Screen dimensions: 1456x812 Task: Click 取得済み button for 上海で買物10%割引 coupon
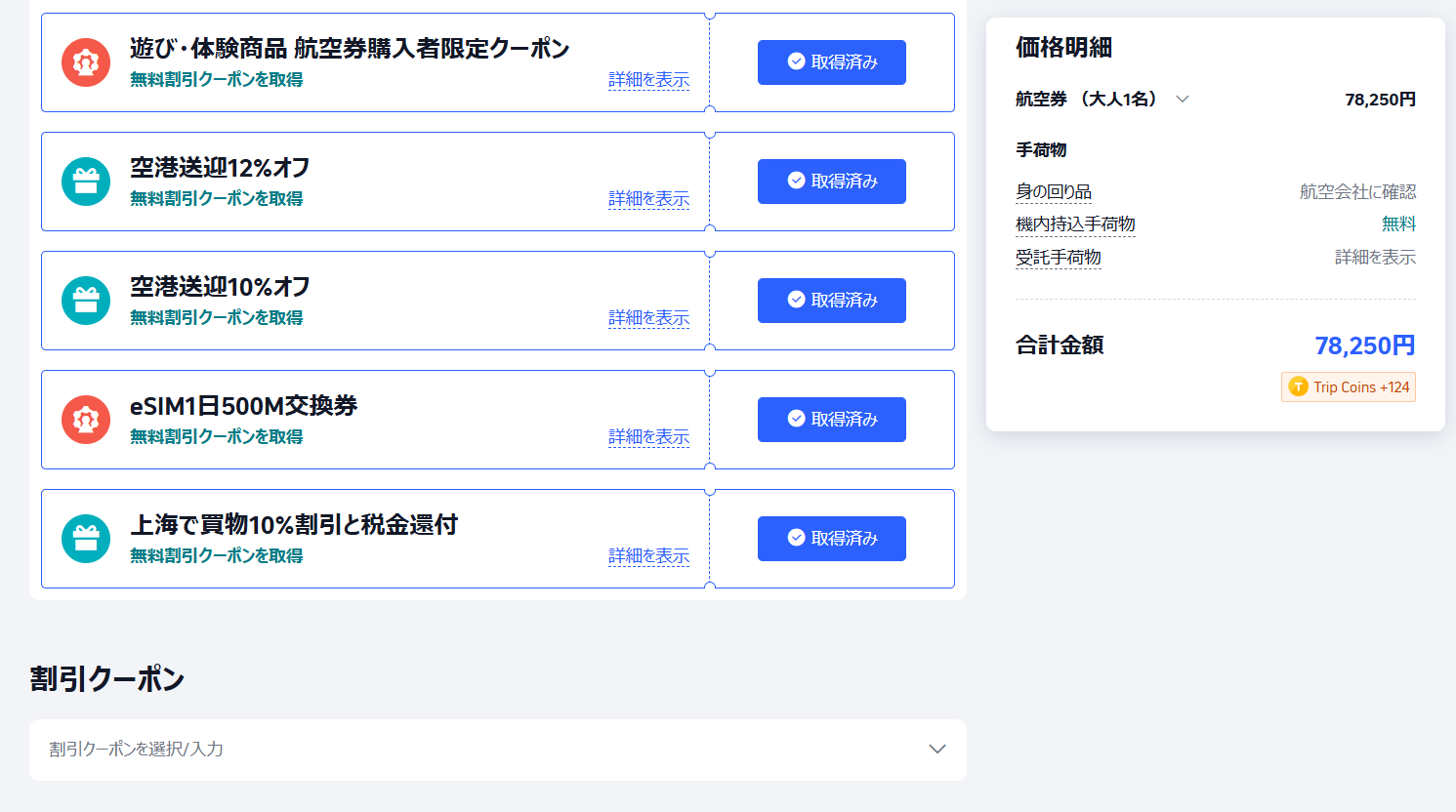pyautogui.click(x=831, y=538)
